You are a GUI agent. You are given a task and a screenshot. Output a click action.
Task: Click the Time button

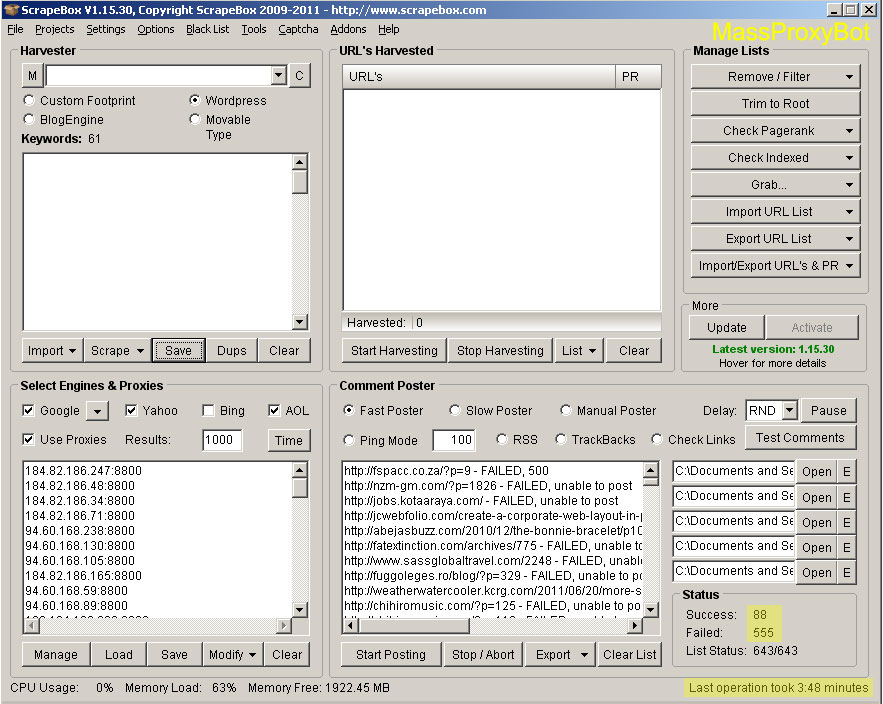pos(288,440)
